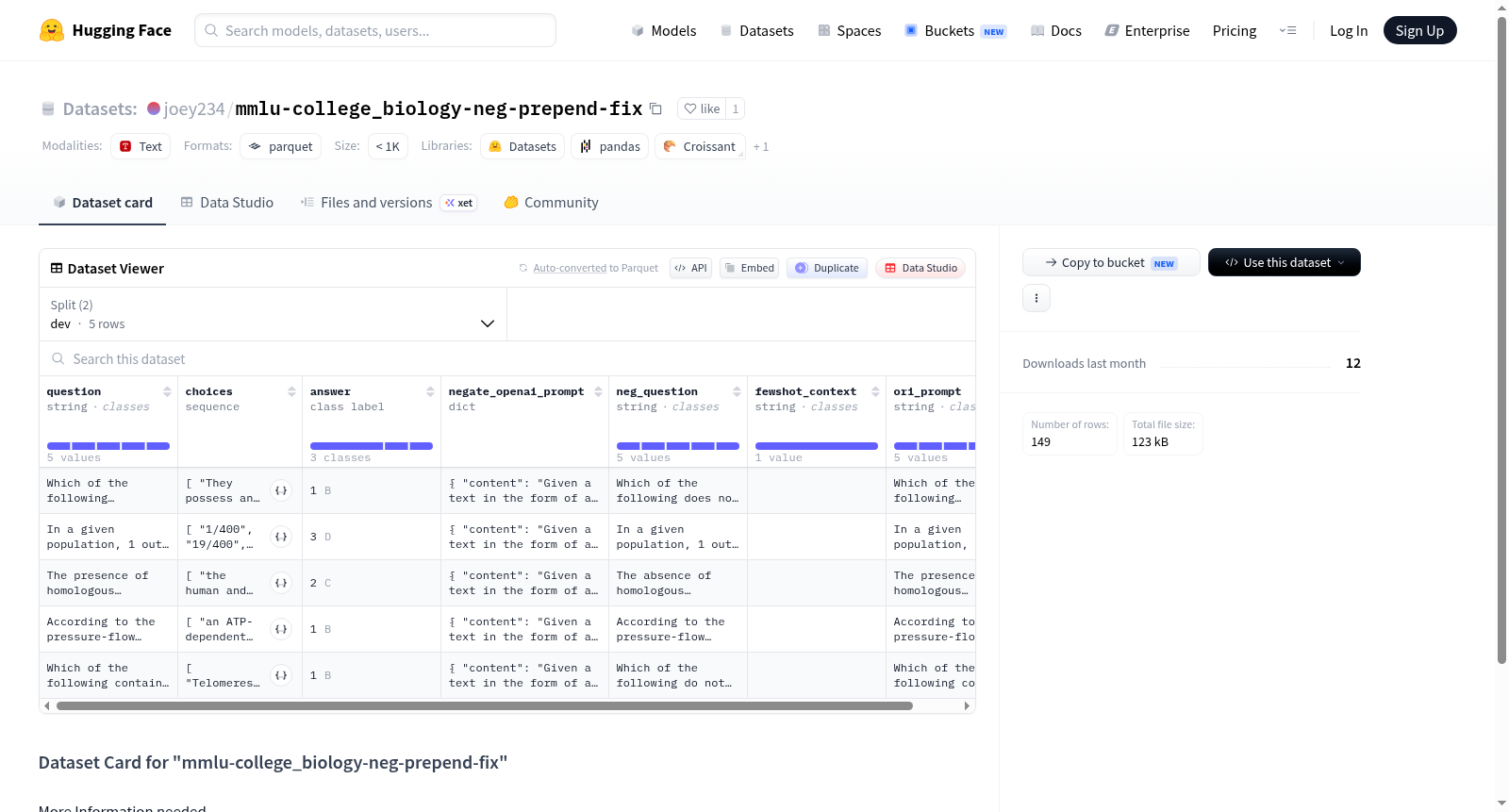Viewport: 1509px width, 812px height.
Task: Click the answer column distribution bar
Action: (x=372, y=446)
